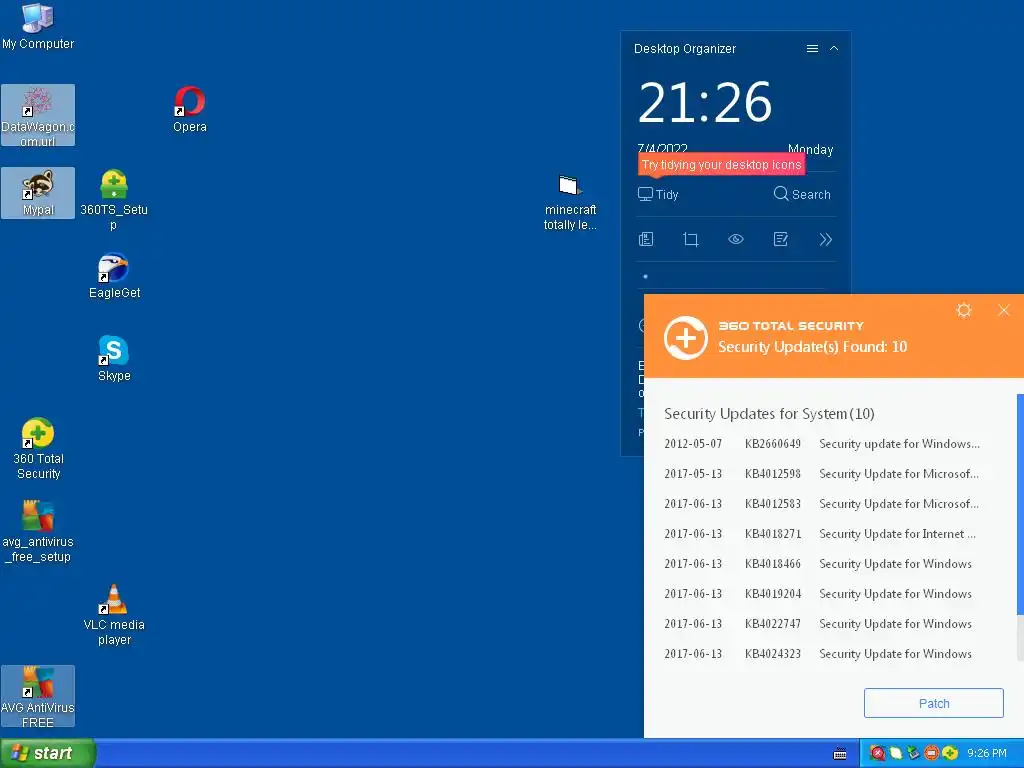Open settings gear in 360 Total Security popup
Screen dimensions: 1024x768
click(964, 310)
